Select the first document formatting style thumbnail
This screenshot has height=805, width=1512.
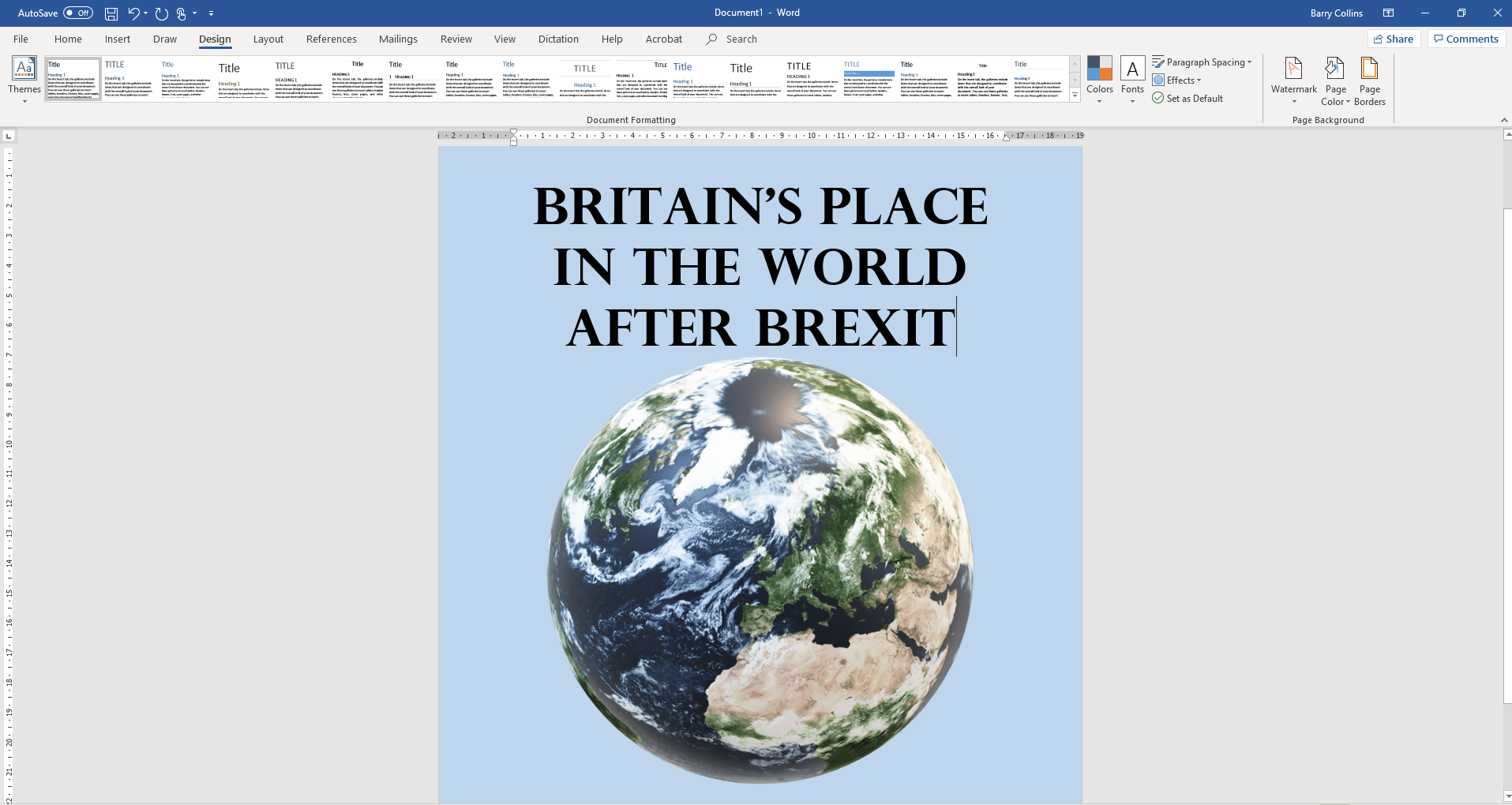pyautogui.click(x=73, y=78)
